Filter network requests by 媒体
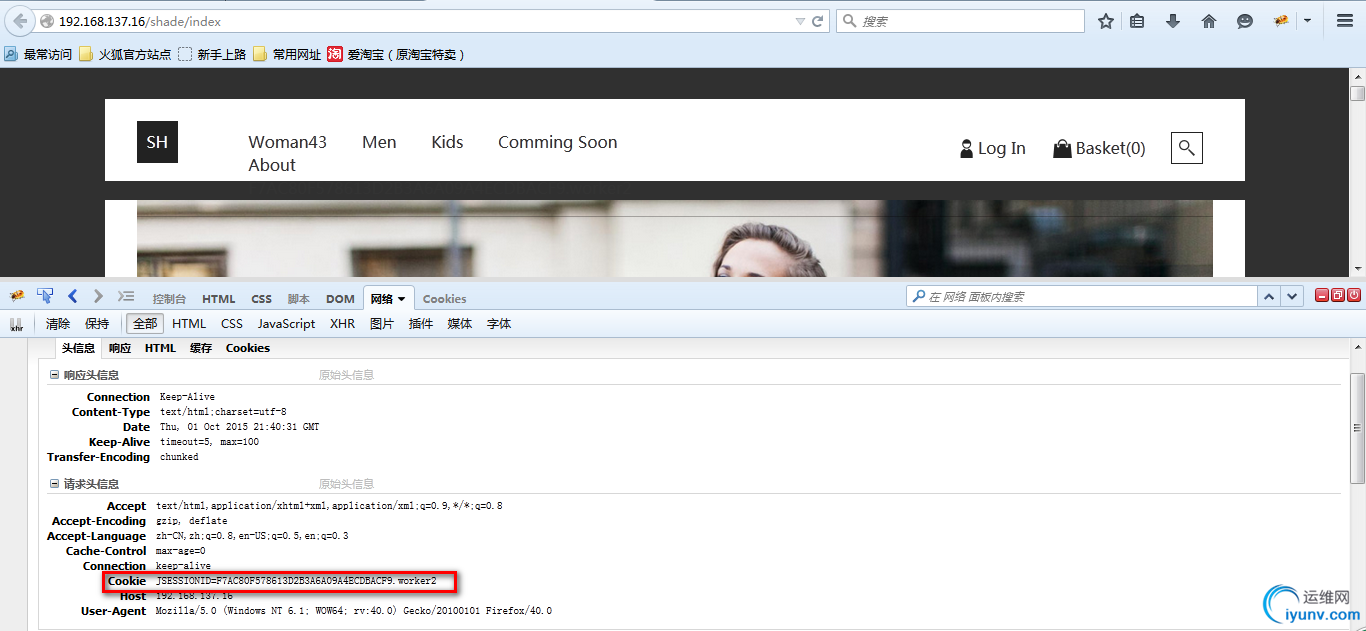This screenshot has width=1366, height=631. tap(460, 324)
